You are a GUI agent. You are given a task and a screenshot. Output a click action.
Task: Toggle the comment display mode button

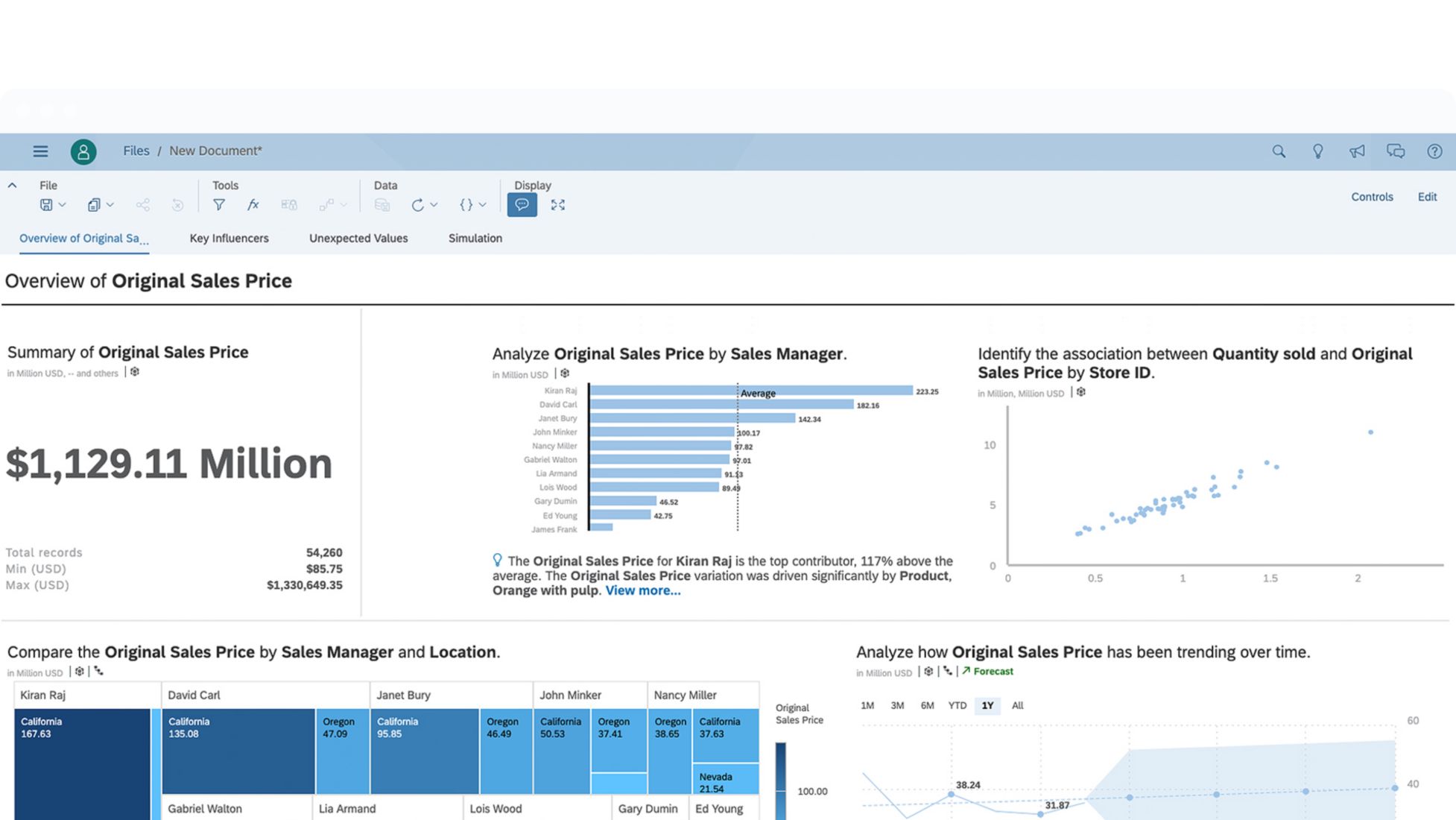click(522, 205)
